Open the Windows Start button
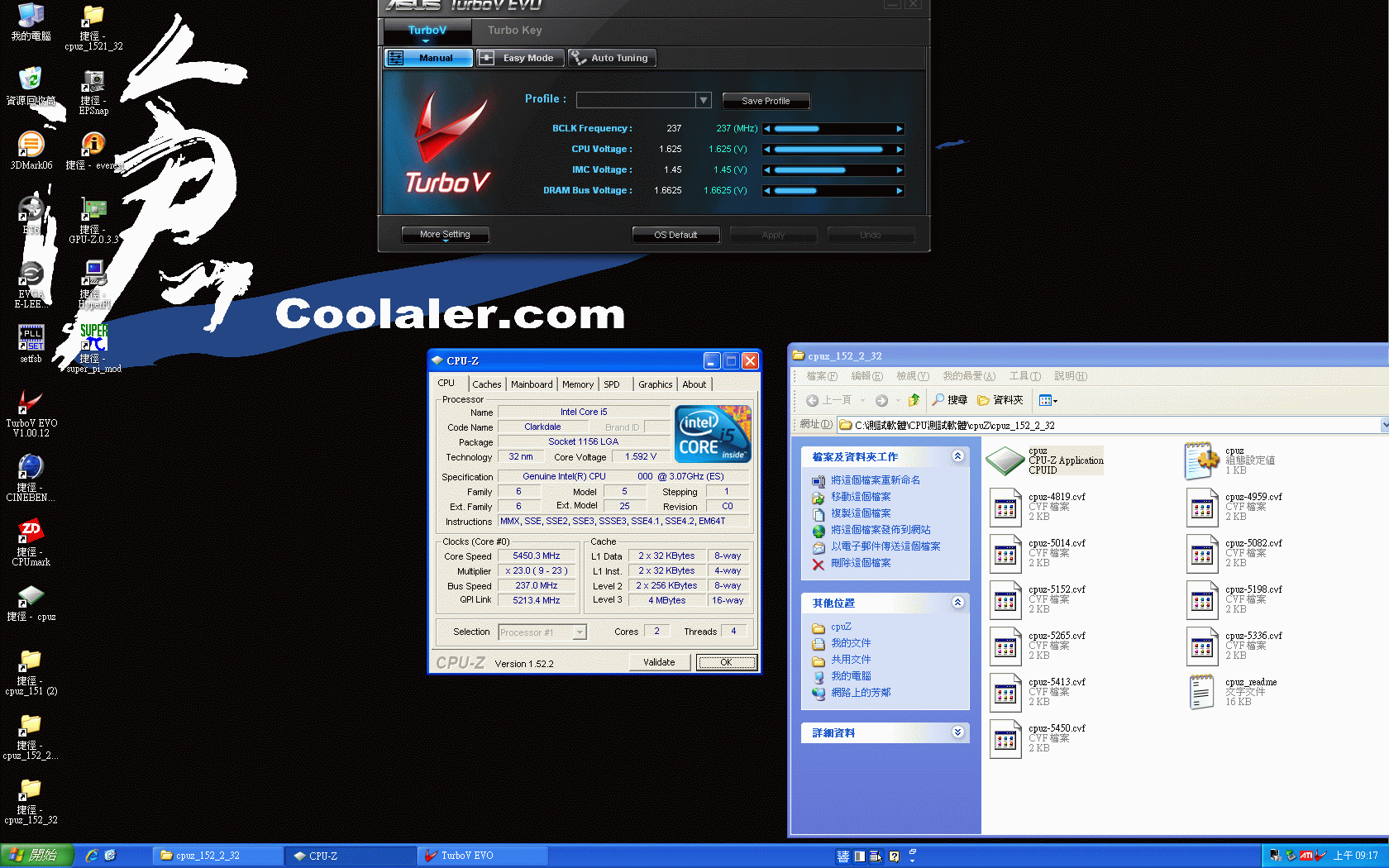This screenshot has height=868, width=1389. pyautogui.click(x=37, y=856)
